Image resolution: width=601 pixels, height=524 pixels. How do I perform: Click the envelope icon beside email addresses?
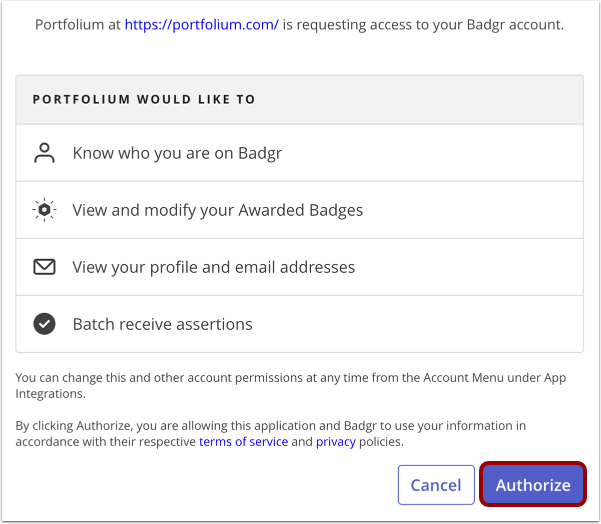(44, 267)
